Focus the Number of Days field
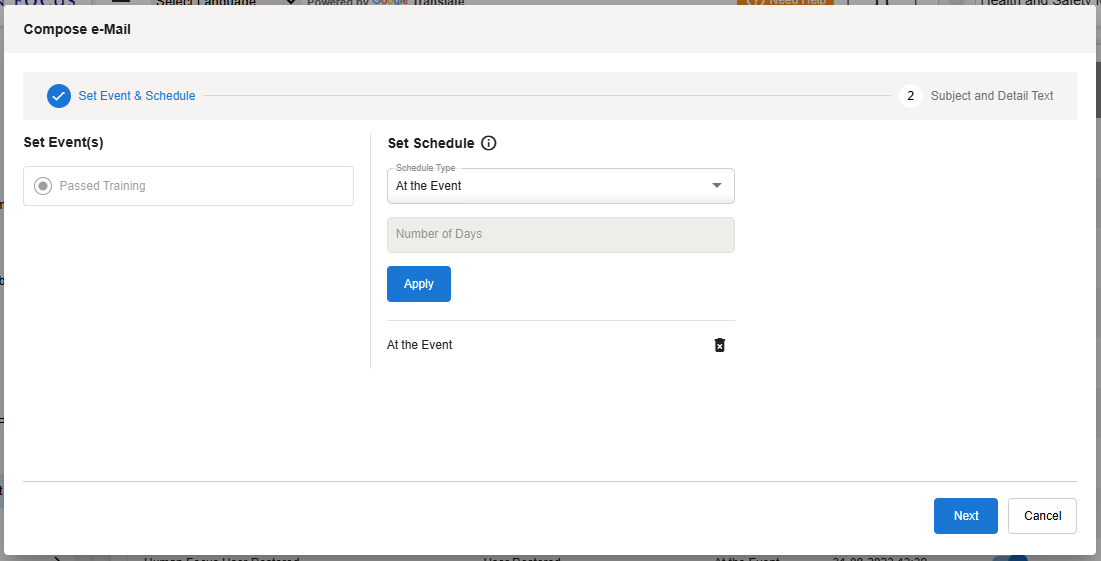 click(x=560, y=235)
